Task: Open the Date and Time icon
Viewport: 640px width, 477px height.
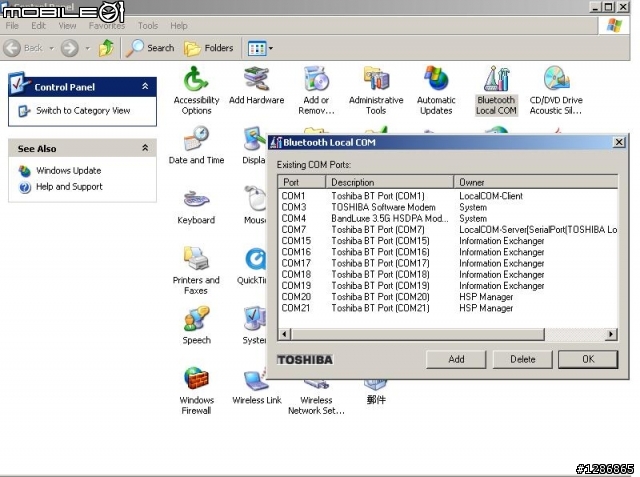Action: 196,146
